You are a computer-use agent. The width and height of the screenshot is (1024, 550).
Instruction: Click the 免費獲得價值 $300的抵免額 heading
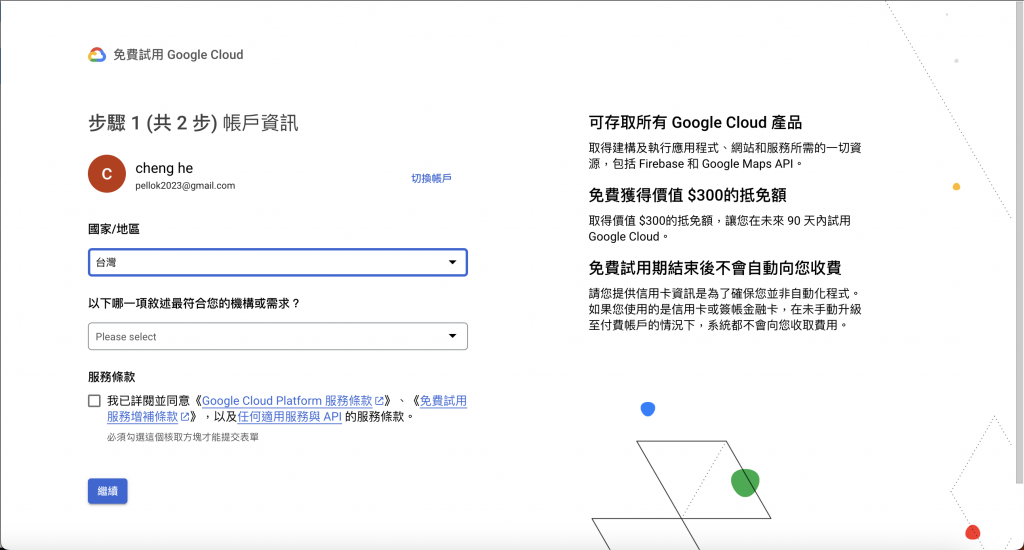click(x=687, y=195)
